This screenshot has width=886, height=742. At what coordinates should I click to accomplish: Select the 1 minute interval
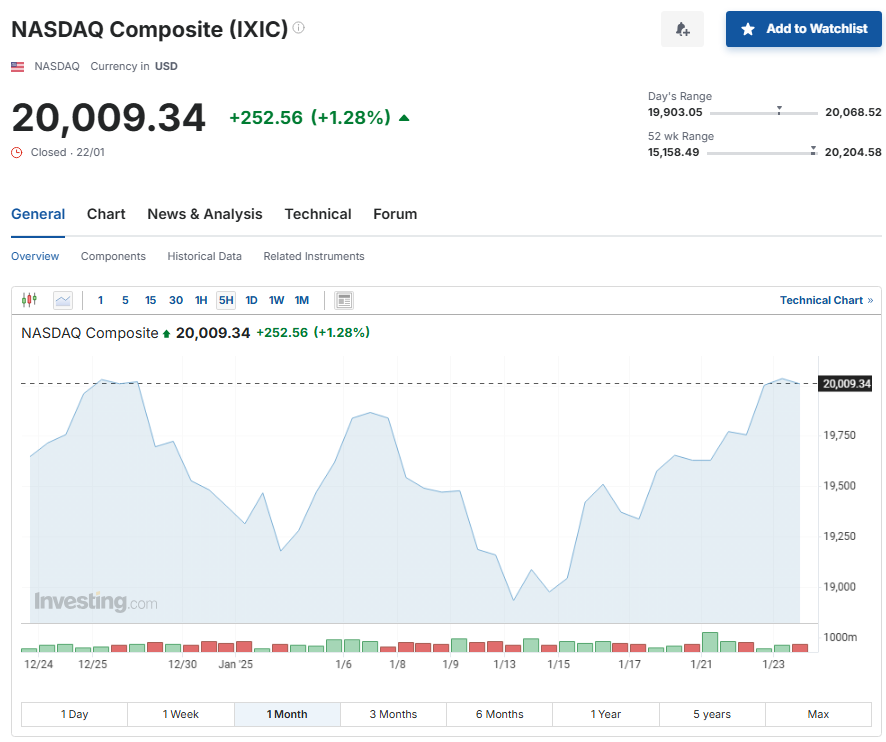tap(101, 300)
